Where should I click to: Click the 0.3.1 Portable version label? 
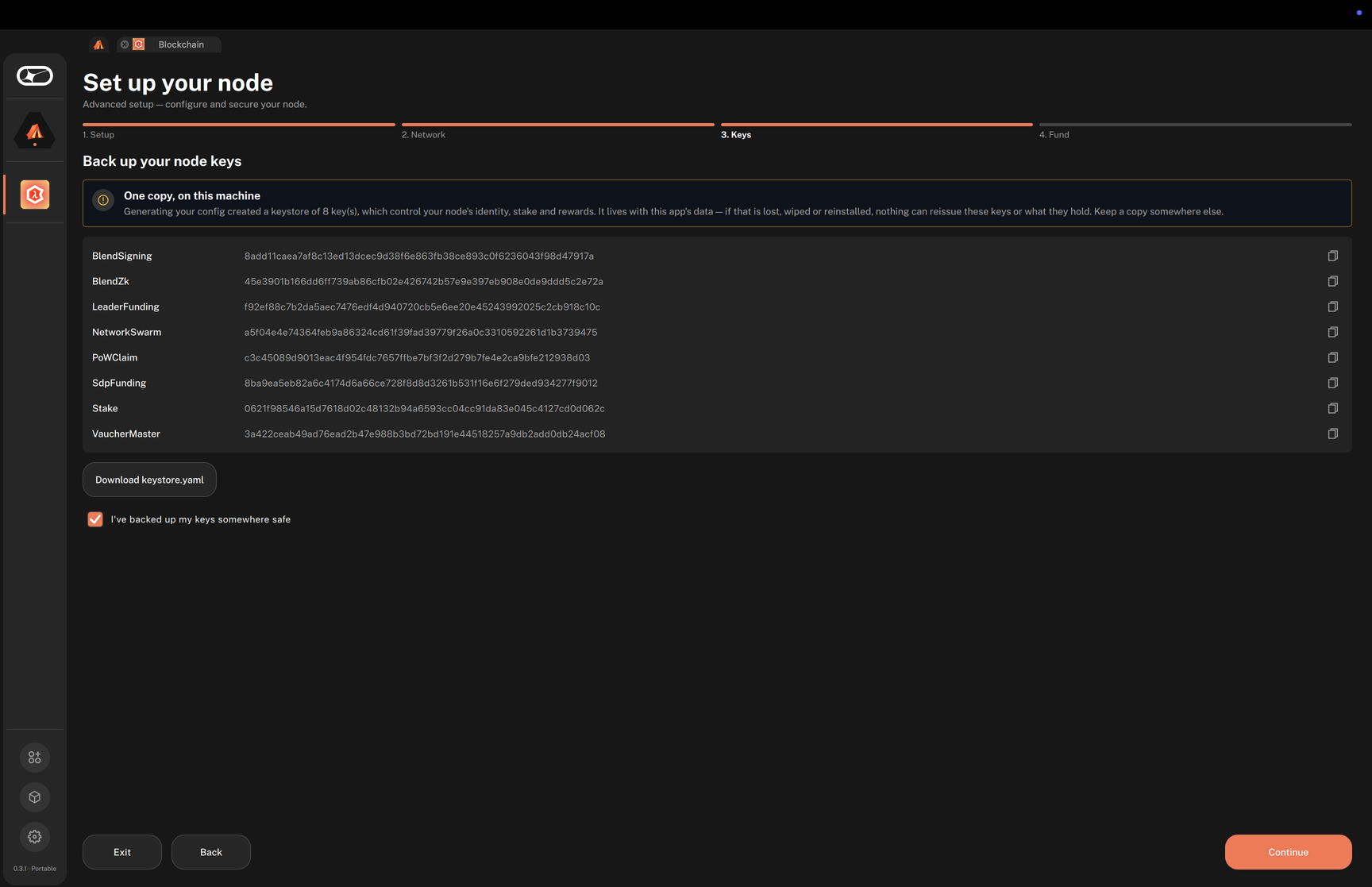point(35,869)
